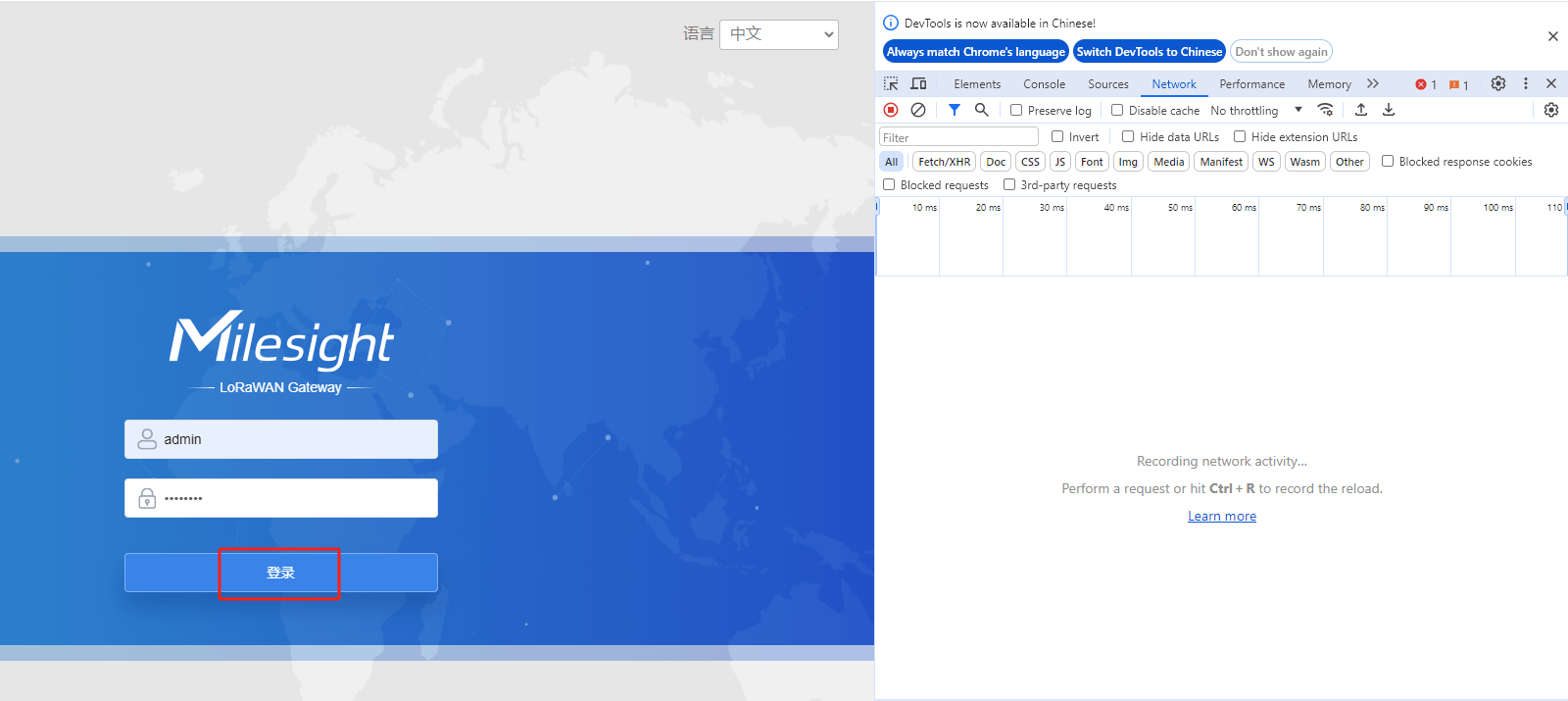Switch to the Sources tab

1108,84
